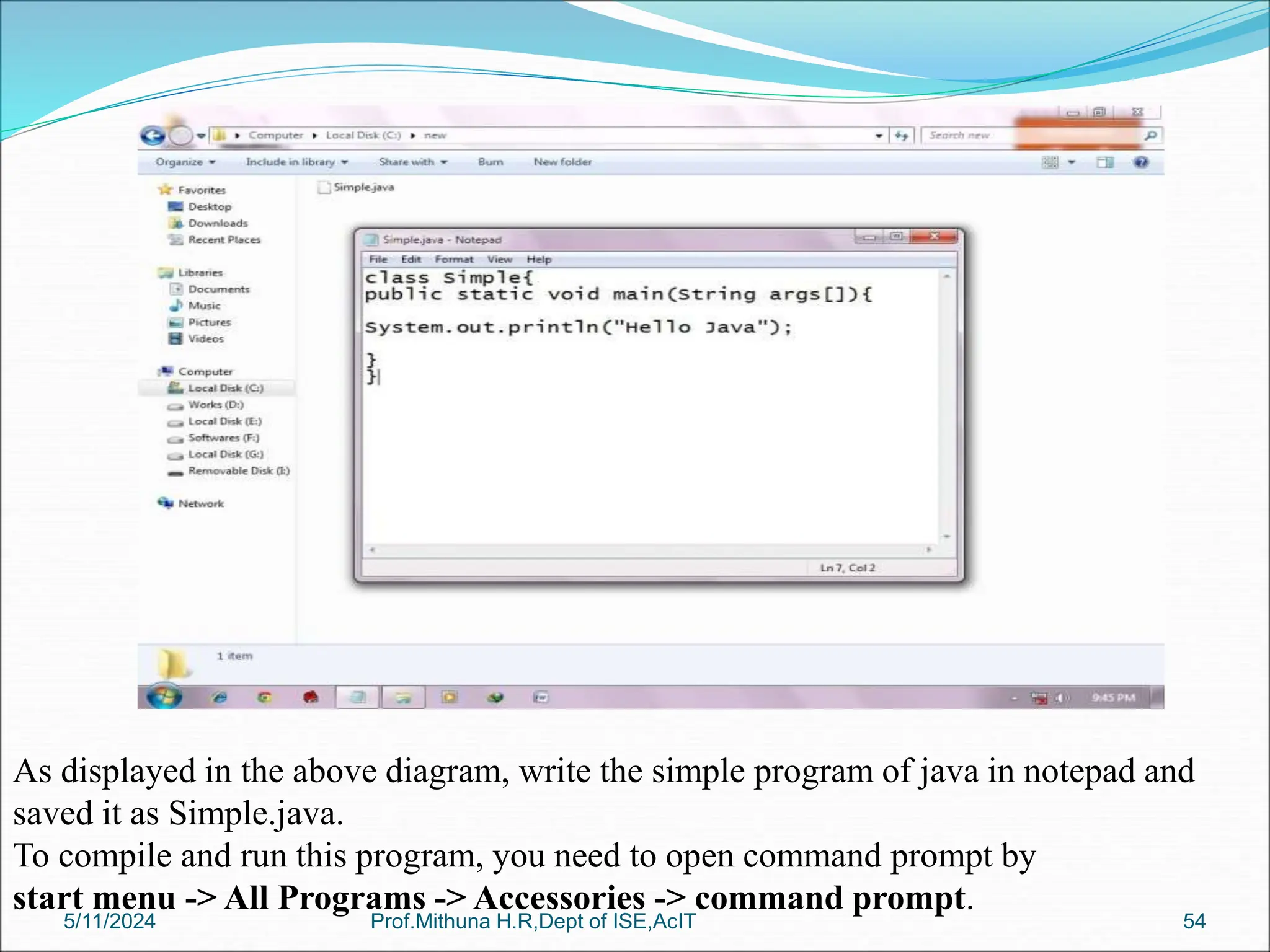The width and height of the screenshot is (1270, 952).
Task: Click the network tray icon
Action: pos(1039,698)
